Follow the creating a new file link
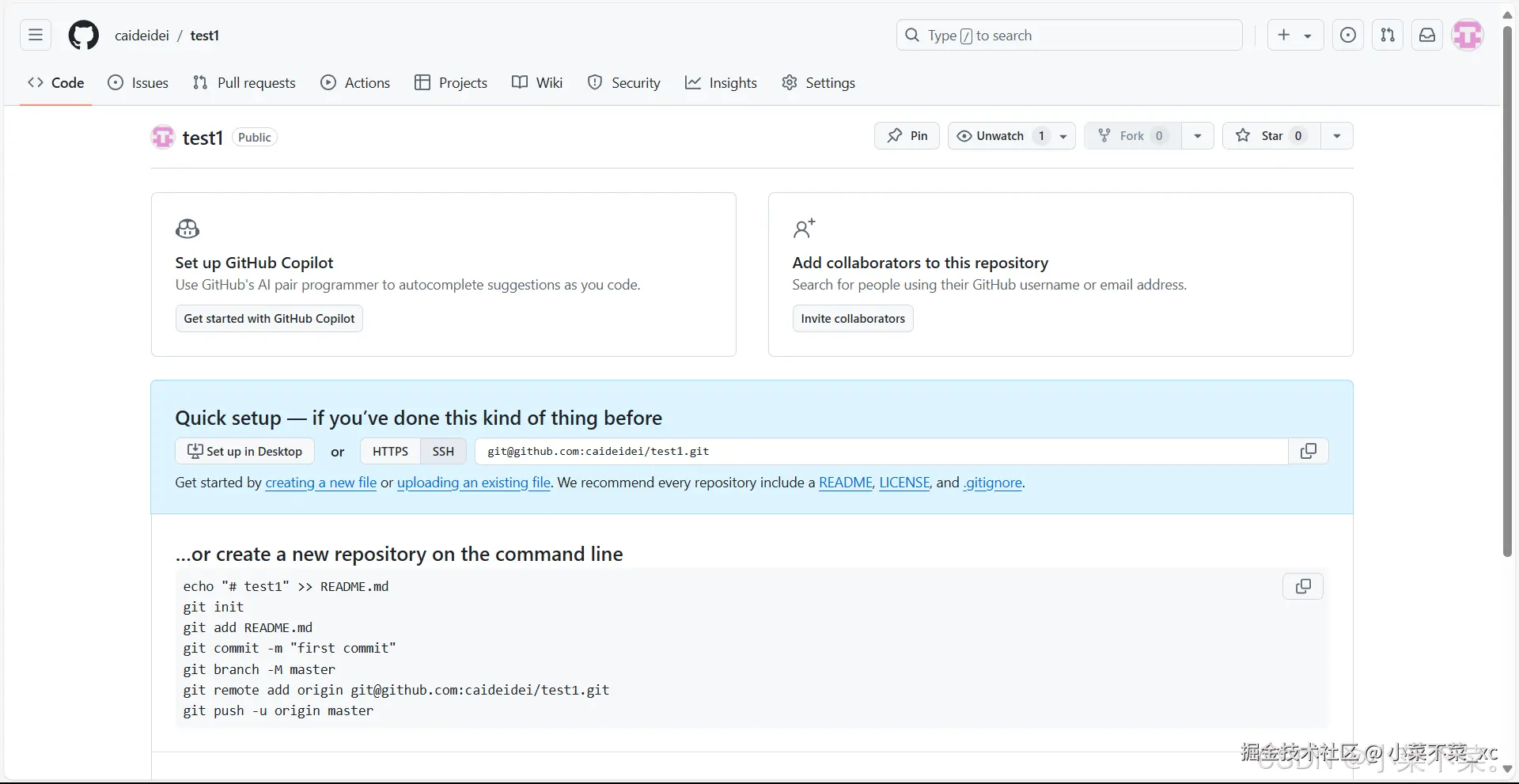The width and height of the screenshot is (1519, 784). 321,483
